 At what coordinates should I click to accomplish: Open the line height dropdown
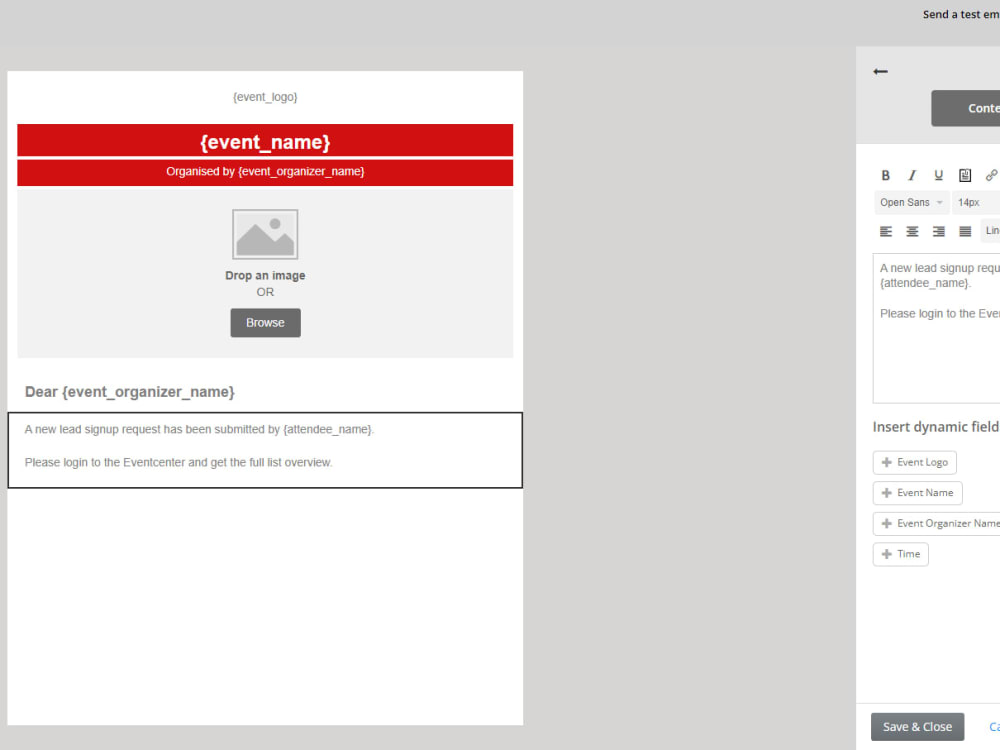pos(990,231)
